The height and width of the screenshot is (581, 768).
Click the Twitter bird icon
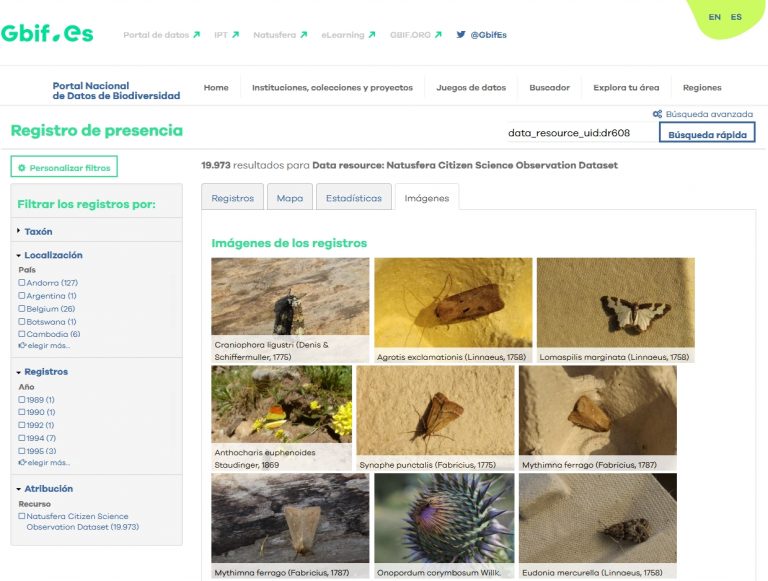click(x=461, y=35)
